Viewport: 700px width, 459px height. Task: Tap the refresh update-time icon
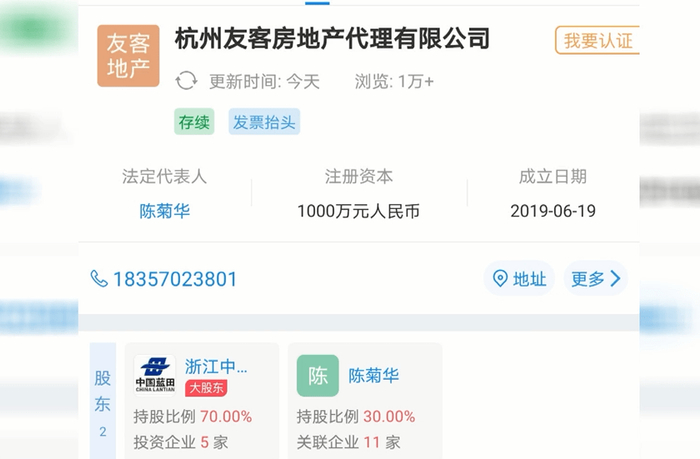click(x=186, y=81)
